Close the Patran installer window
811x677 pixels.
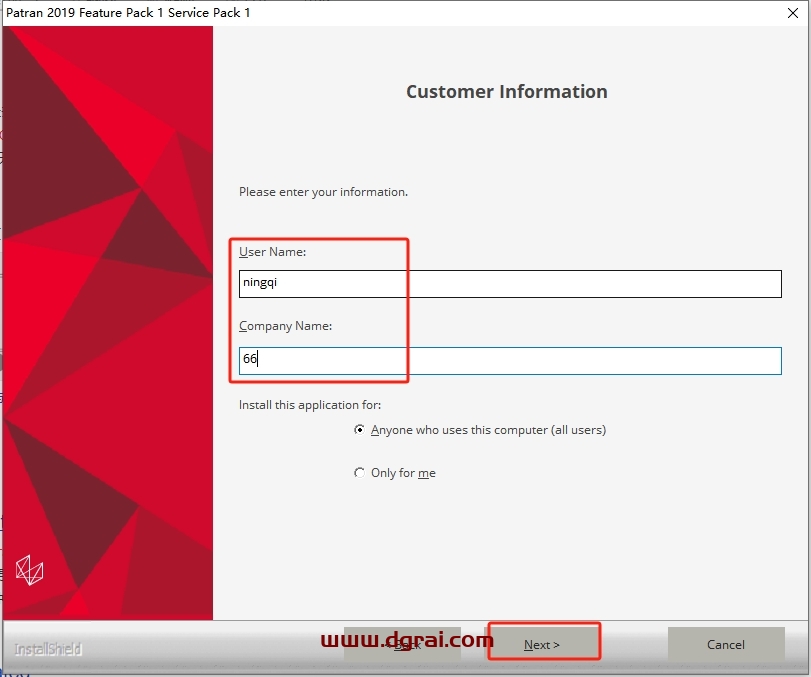(792, 13)
